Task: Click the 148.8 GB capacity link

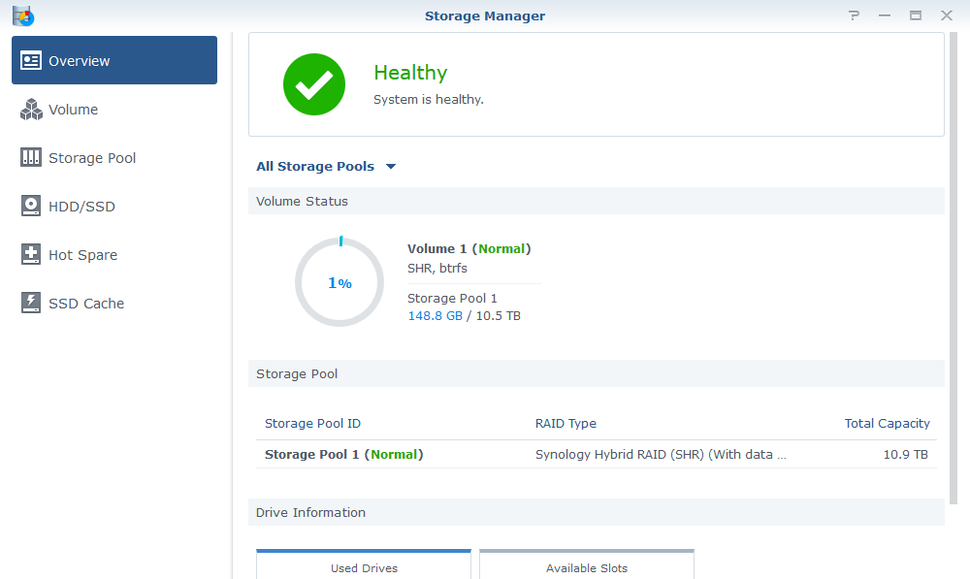Action: tap(434, 315)
